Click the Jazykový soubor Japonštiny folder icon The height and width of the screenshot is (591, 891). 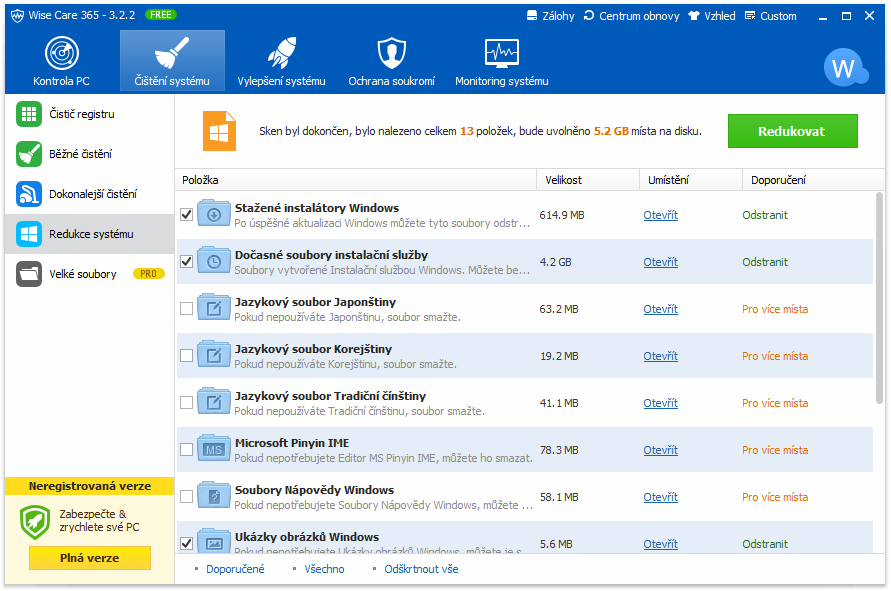pos(214,309)
